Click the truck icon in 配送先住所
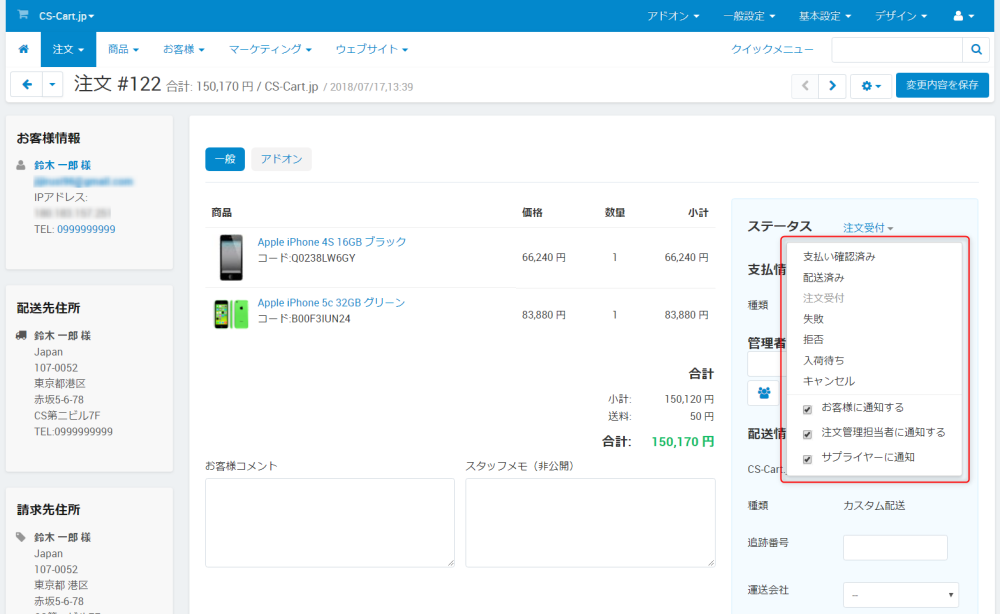Screen dimensions: 1000x614 pyautogui.click(x=21, y=335)
